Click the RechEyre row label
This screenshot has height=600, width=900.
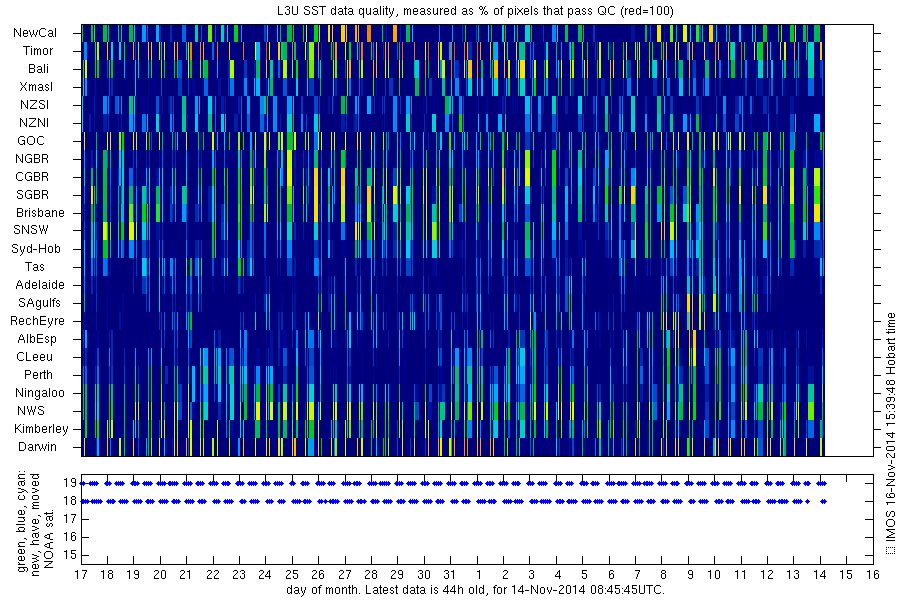(x=37, y=320)
